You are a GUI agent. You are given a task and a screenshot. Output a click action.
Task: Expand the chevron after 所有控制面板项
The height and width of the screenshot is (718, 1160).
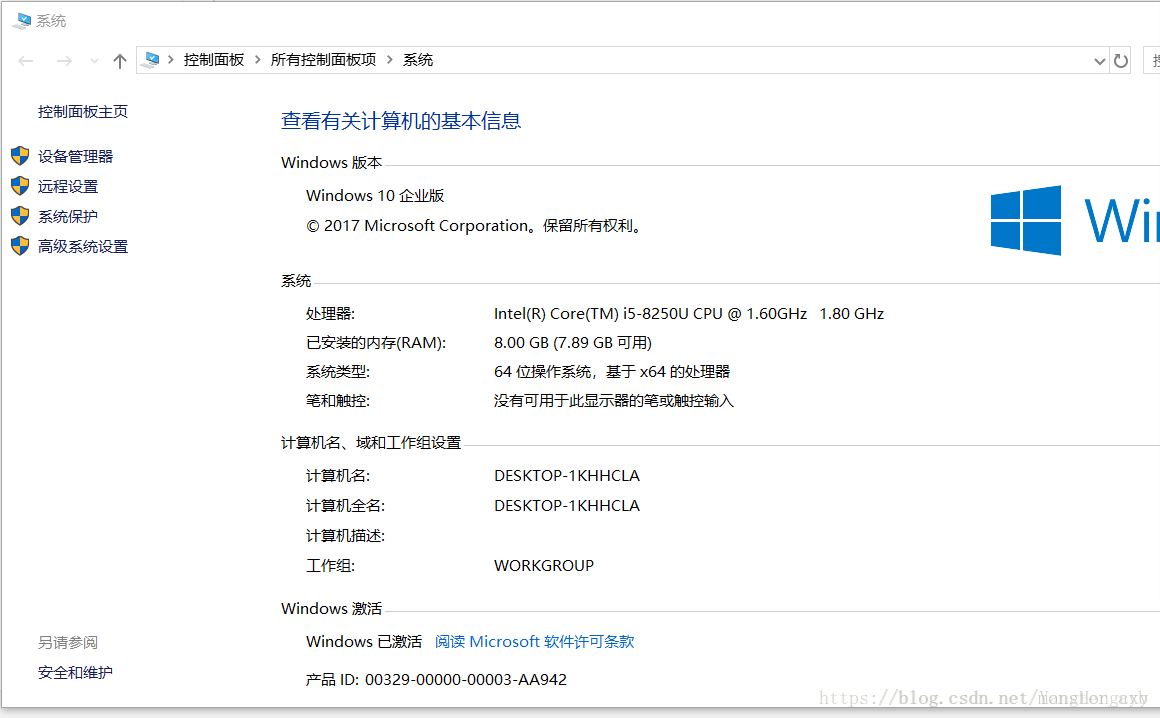tap(390, 60)
